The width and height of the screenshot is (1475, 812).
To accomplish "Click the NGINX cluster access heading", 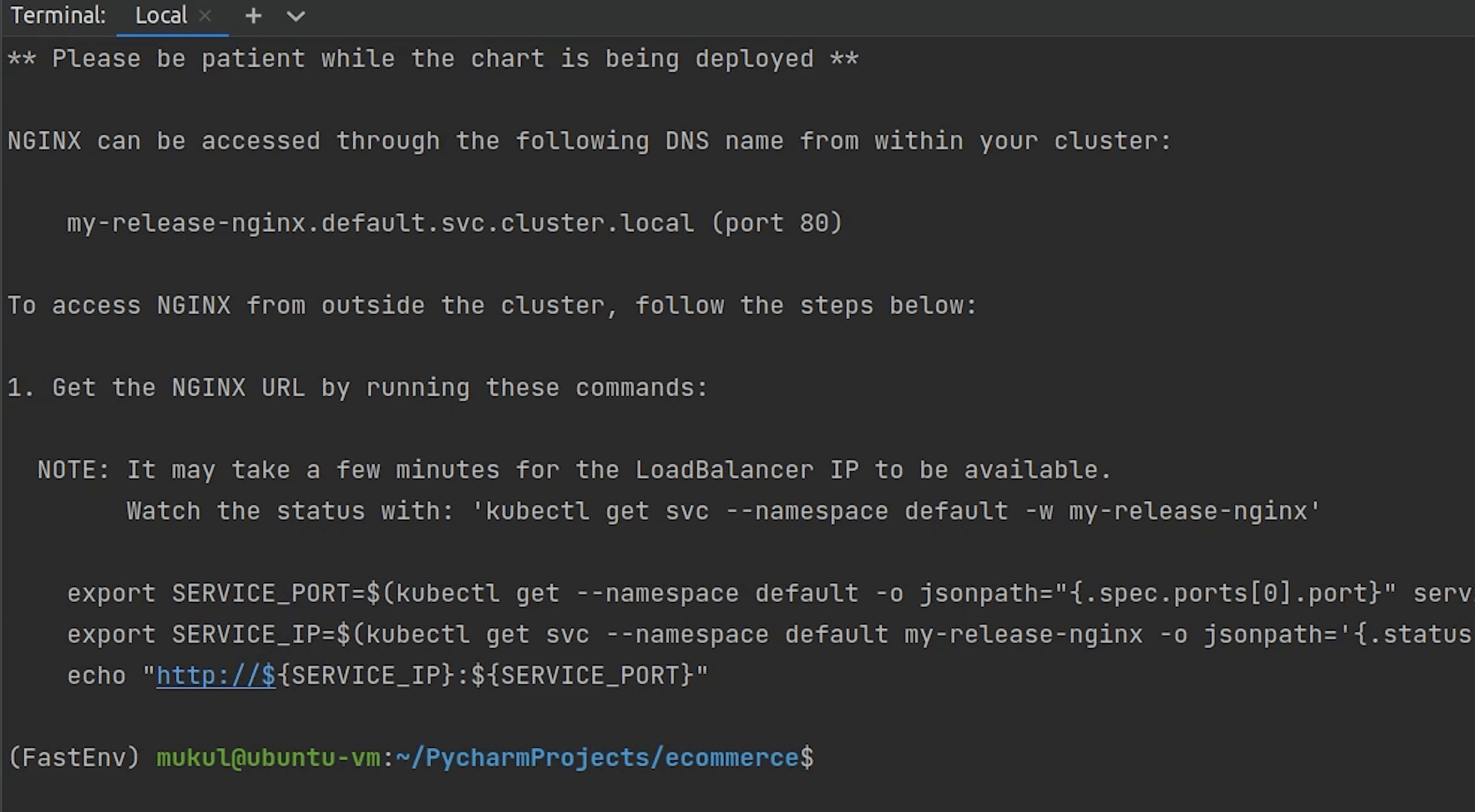I will coord(586,140).
